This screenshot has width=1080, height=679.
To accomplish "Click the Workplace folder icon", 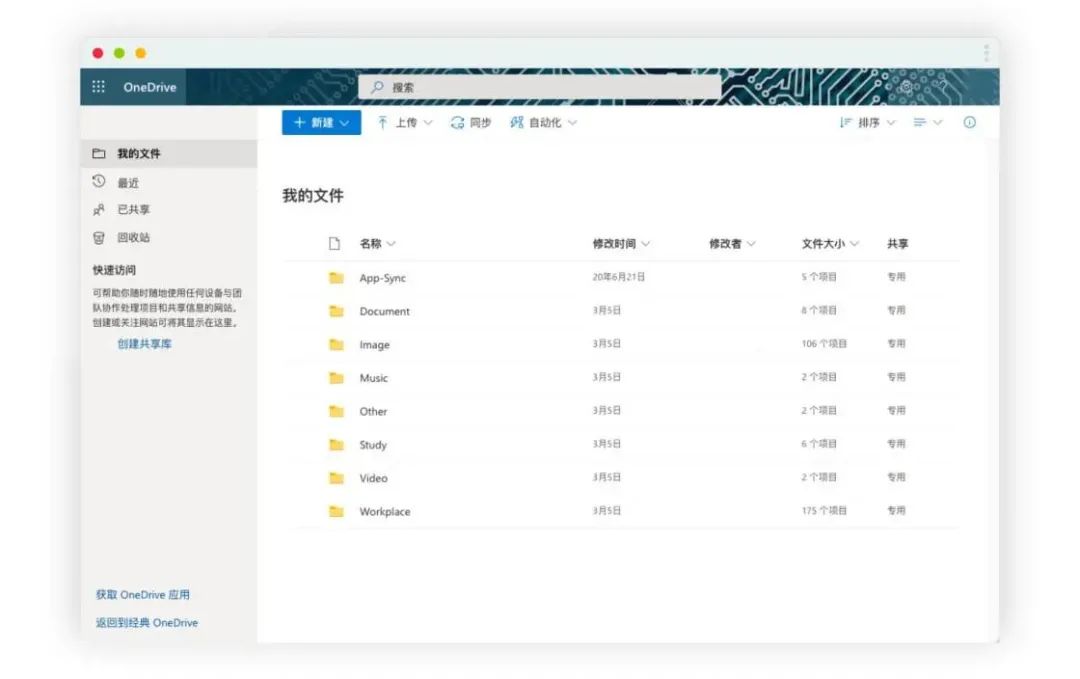I will [x=336, y=512].
